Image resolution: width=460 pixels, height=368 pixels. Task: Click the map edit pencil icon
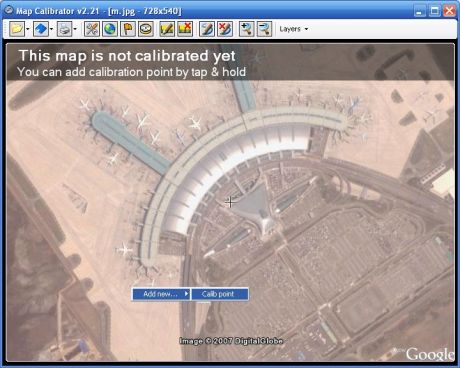pyautogui.click(x=167, y=29)
